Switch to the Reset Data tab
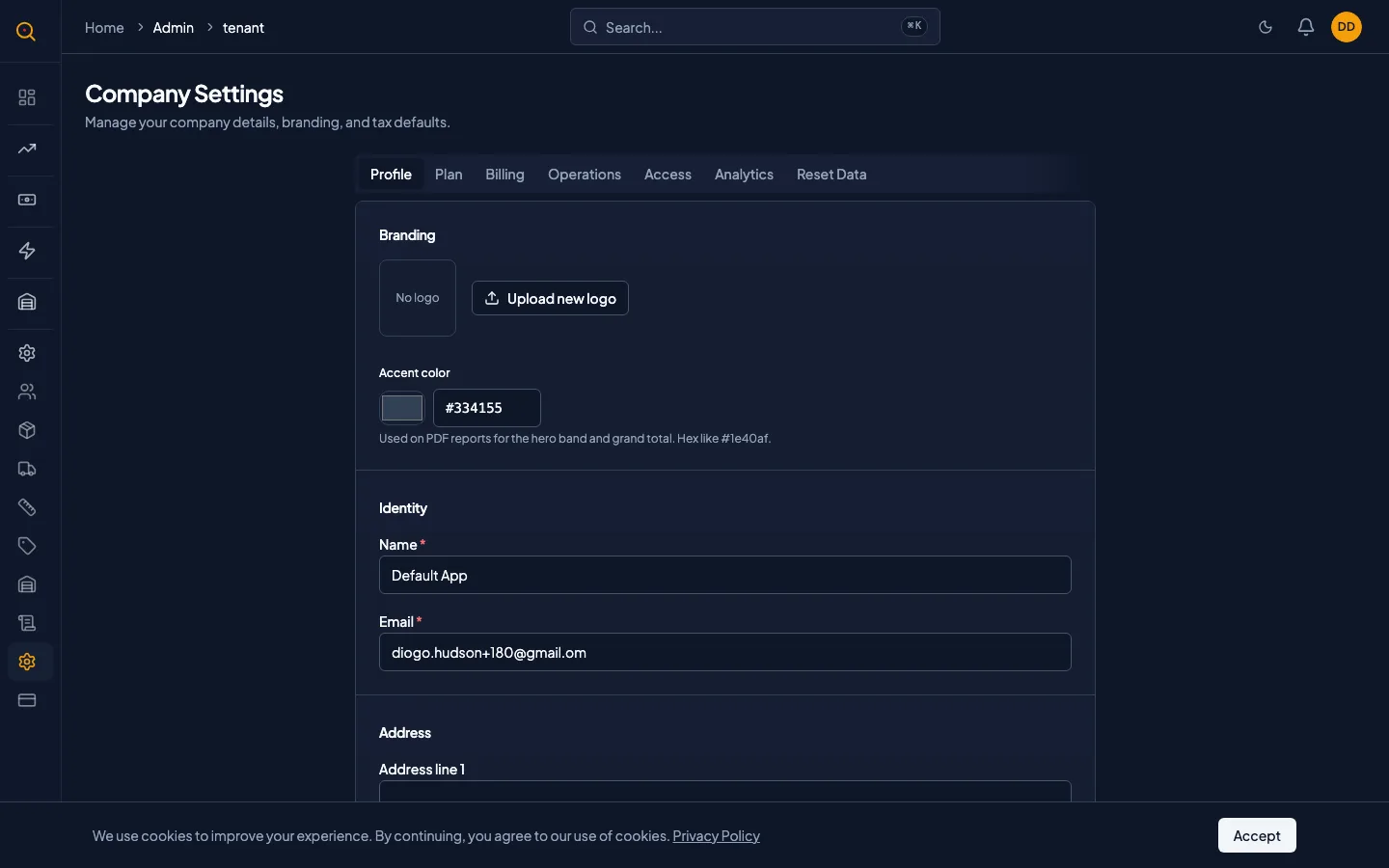 point(831,175)
